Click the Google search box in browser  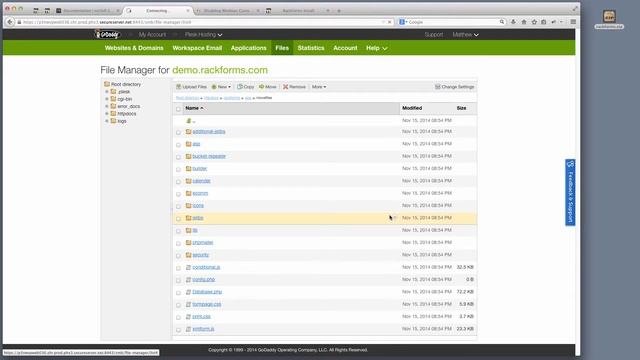click(452, 22)
